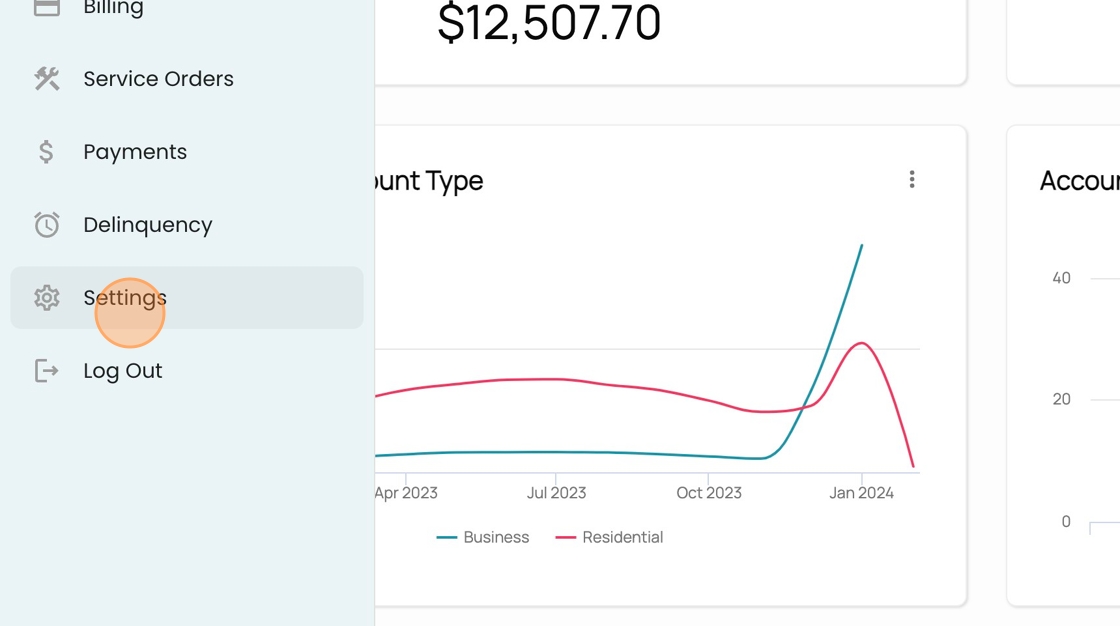This screenshot has height=626, width=1120.
Task: Click the Service Orders tools icon
Action: pos(46,79)
